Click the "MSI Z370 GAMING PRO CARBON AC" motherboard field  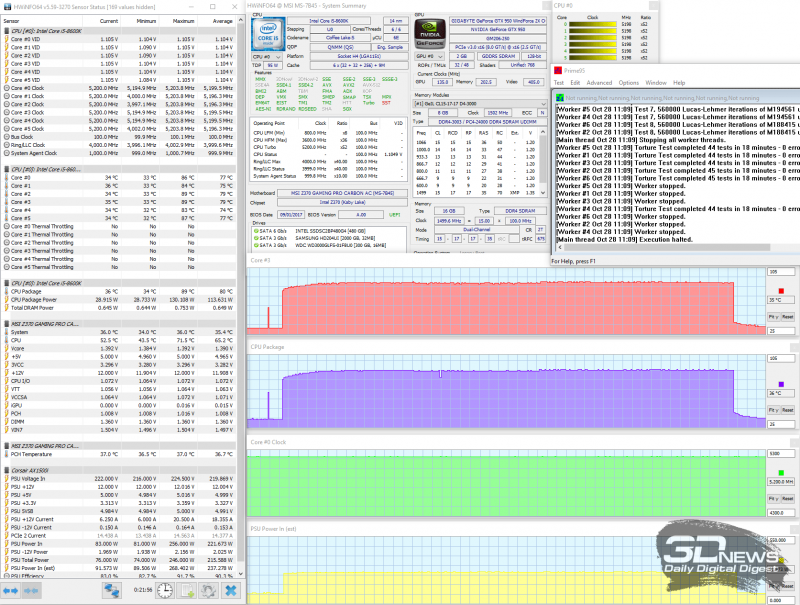pos(342,193)
